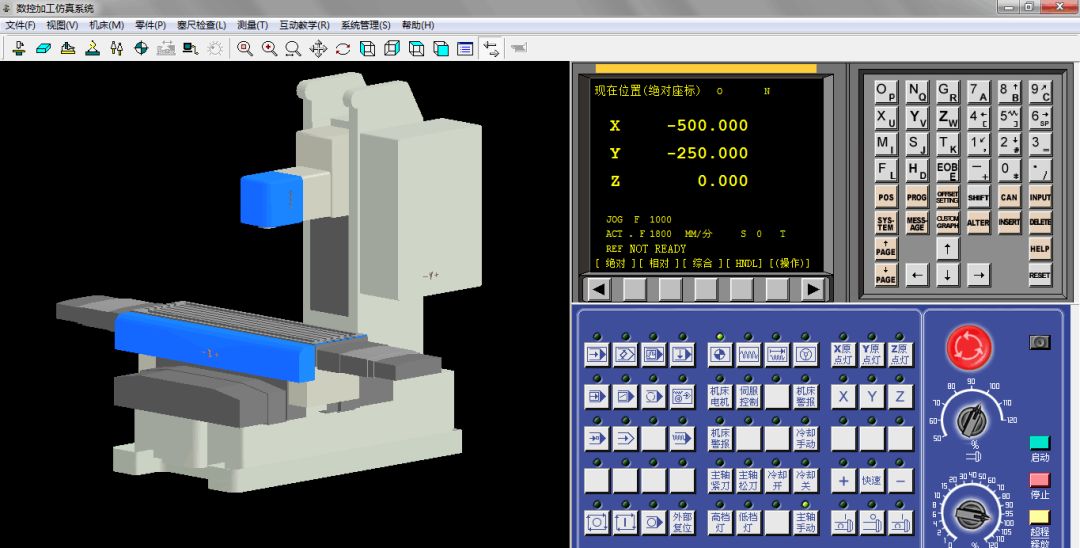Click the PAGE up key

(886, 249)
